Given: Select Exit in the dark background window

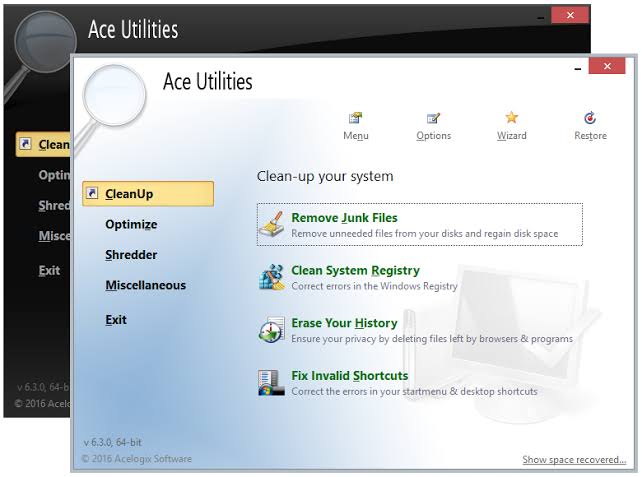Looking at the screenshot, I should tap(49, 270).
